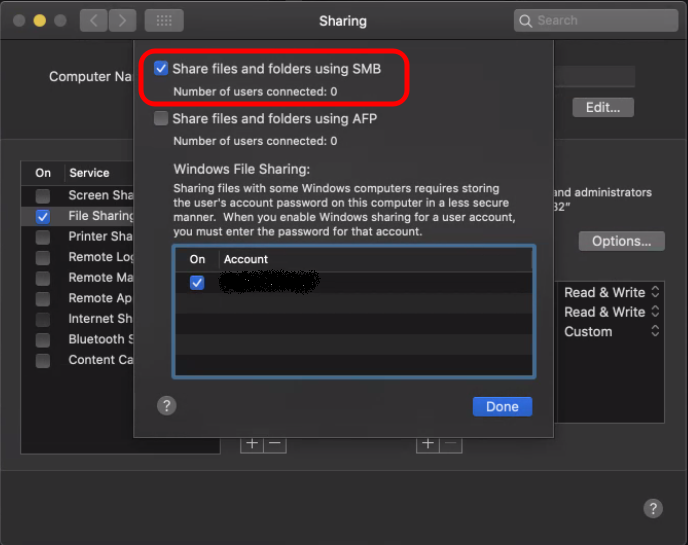Click plus button under shared folders

252,443
